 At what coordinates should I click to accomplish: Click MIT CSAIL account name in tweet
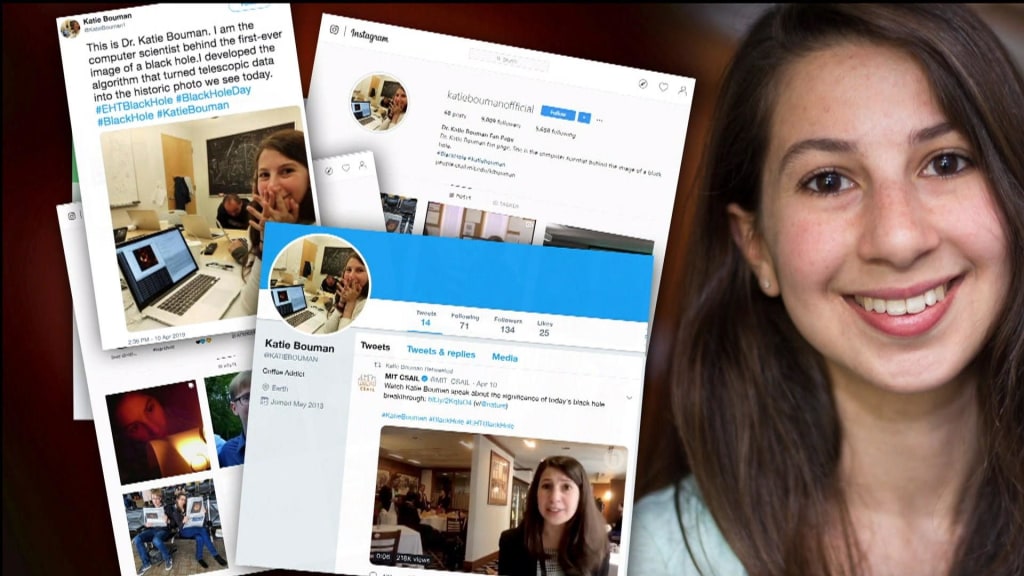coord(402,377)
